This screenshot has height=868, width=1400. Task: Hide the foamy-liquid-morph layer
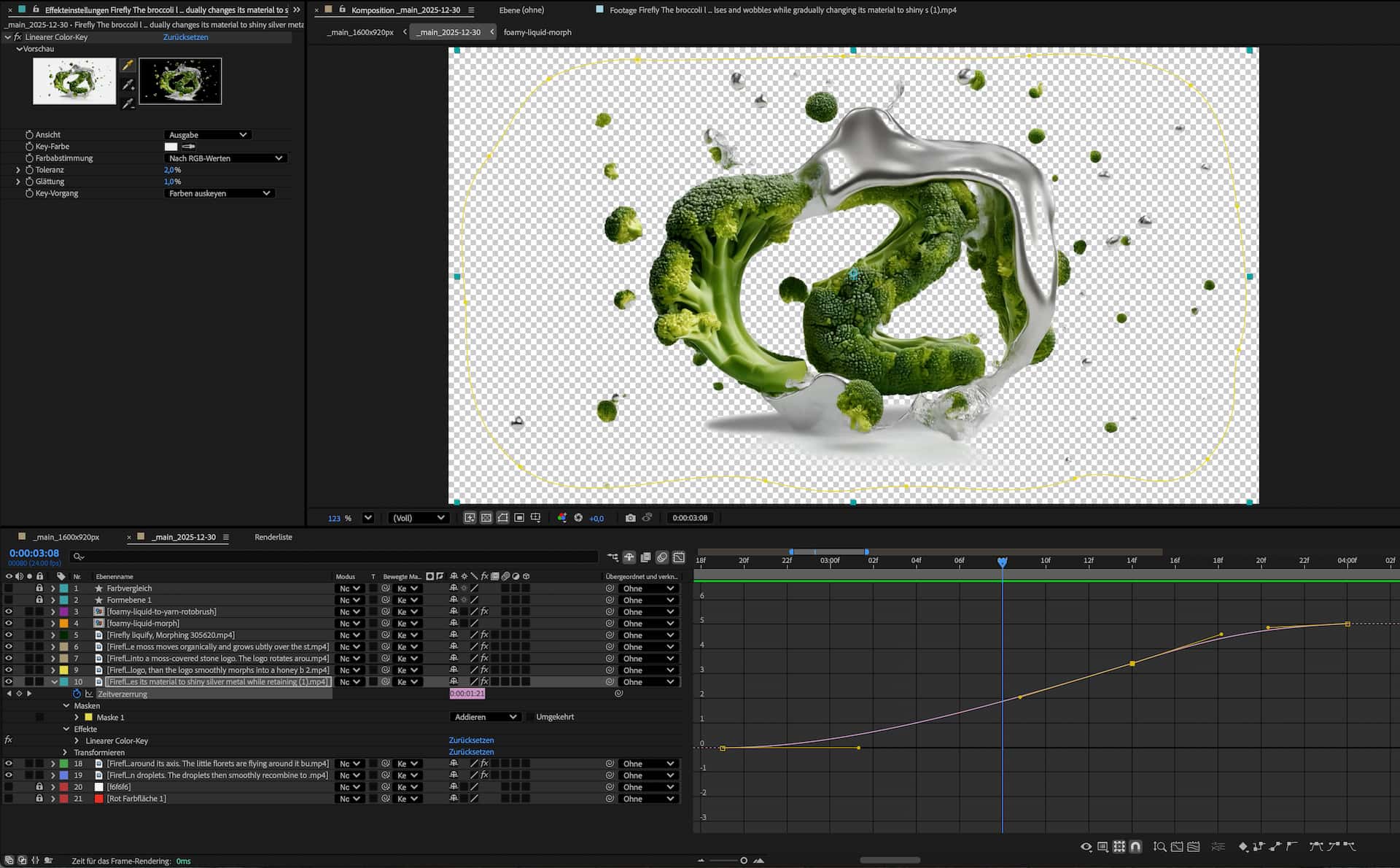[9, 624]
